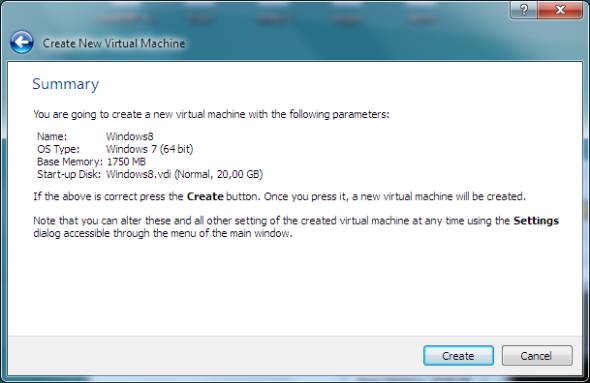Click the Name: label
590x383 pixels.
click(52, 136)
